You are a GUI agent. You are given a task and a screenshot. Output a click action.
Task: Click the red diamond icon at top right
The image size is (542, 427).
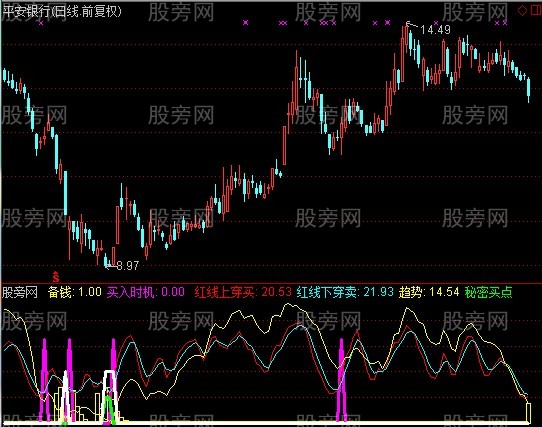tap(522, 10)
